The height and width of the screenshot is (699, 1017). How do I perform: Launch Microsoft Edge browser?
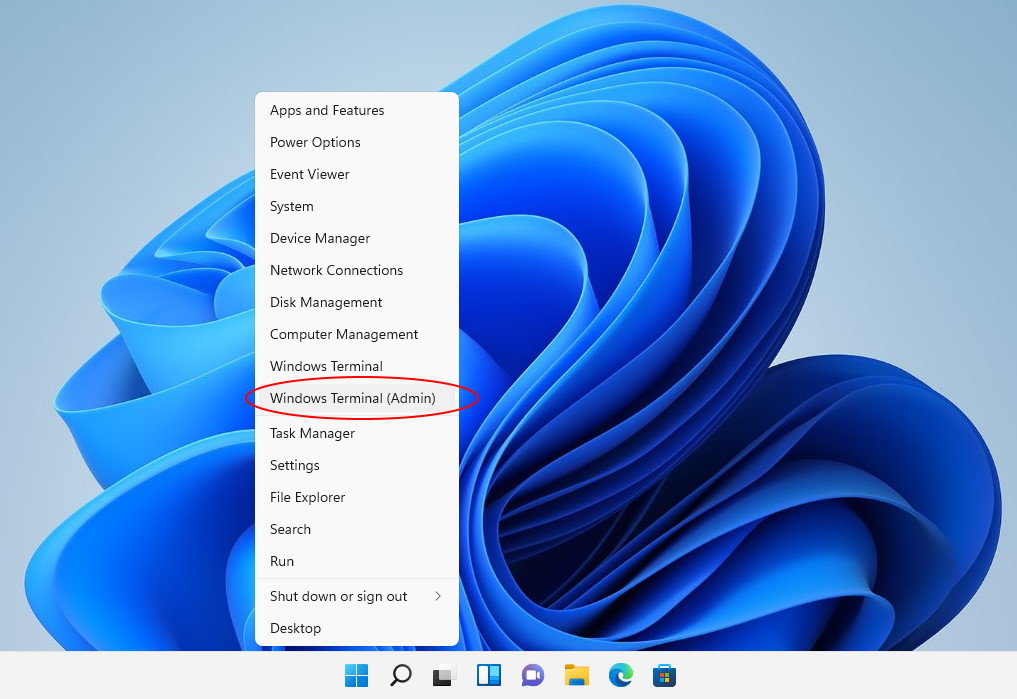pyautogui.click(x=621, y=675)
